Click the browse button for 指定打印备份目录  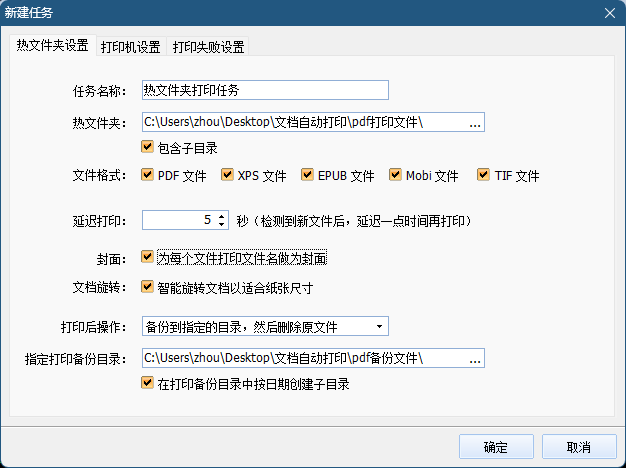click(x=475, y=358)
